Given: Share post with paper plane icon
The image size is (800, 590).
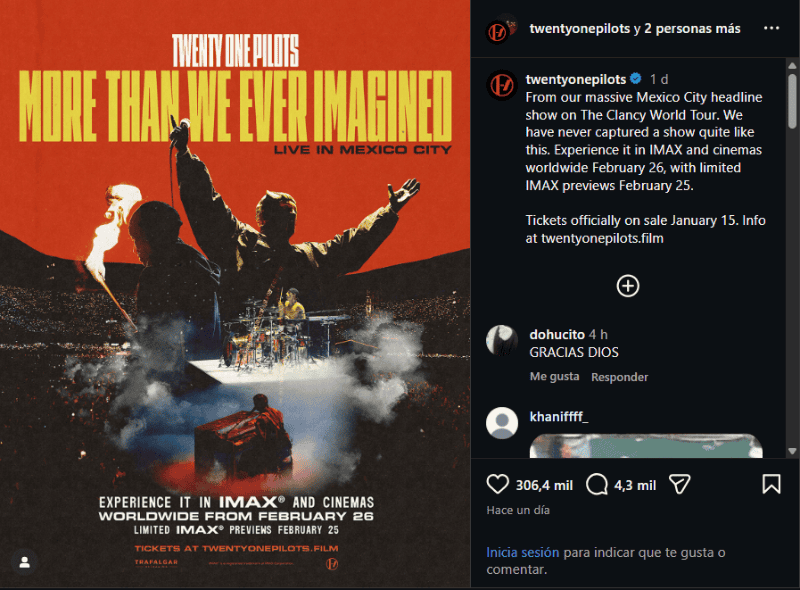Looking at the screenshot, I should click(679, 484).
